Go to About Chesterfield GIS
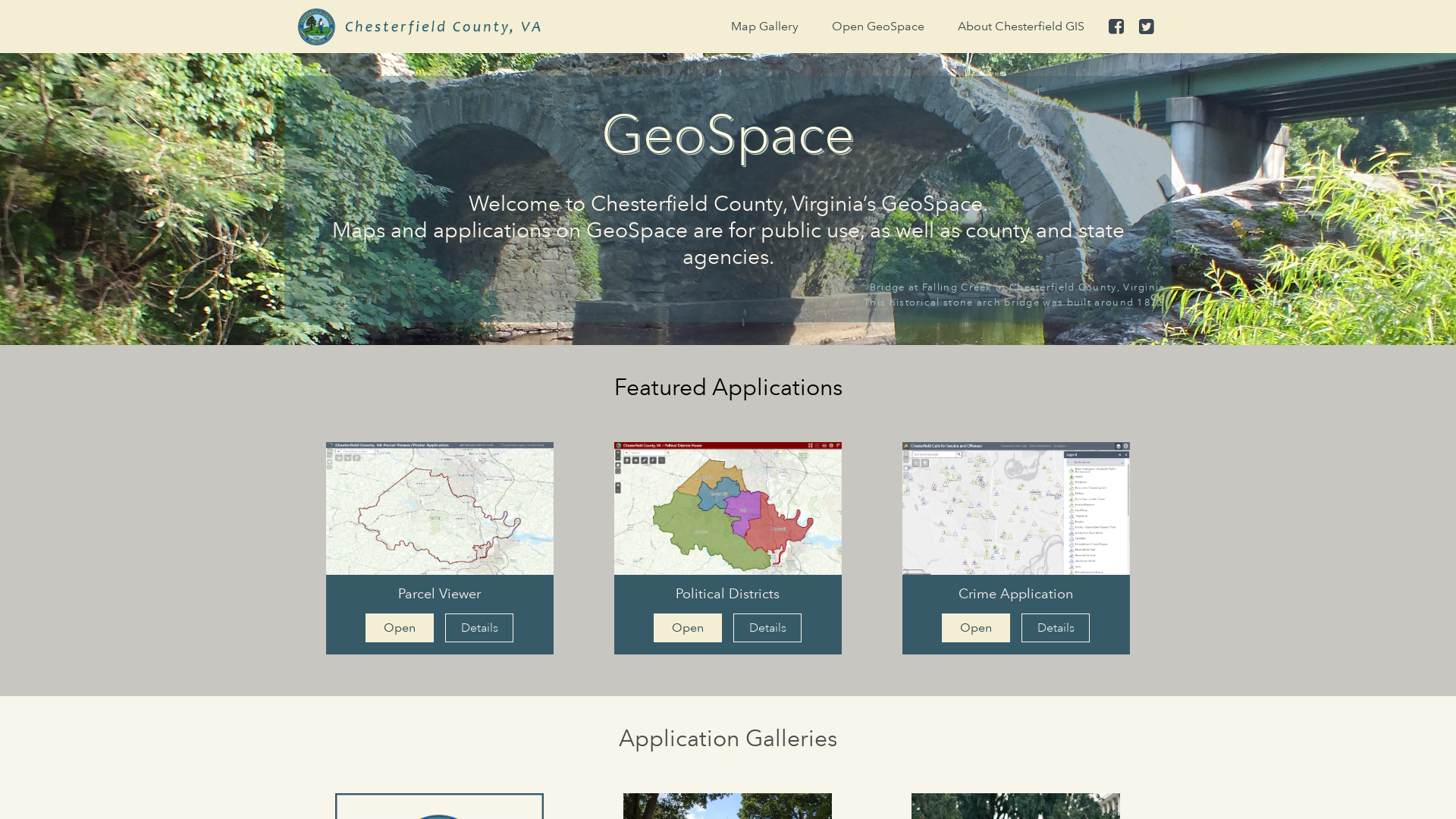The image size is (1456, 819). click(1021, 27)
